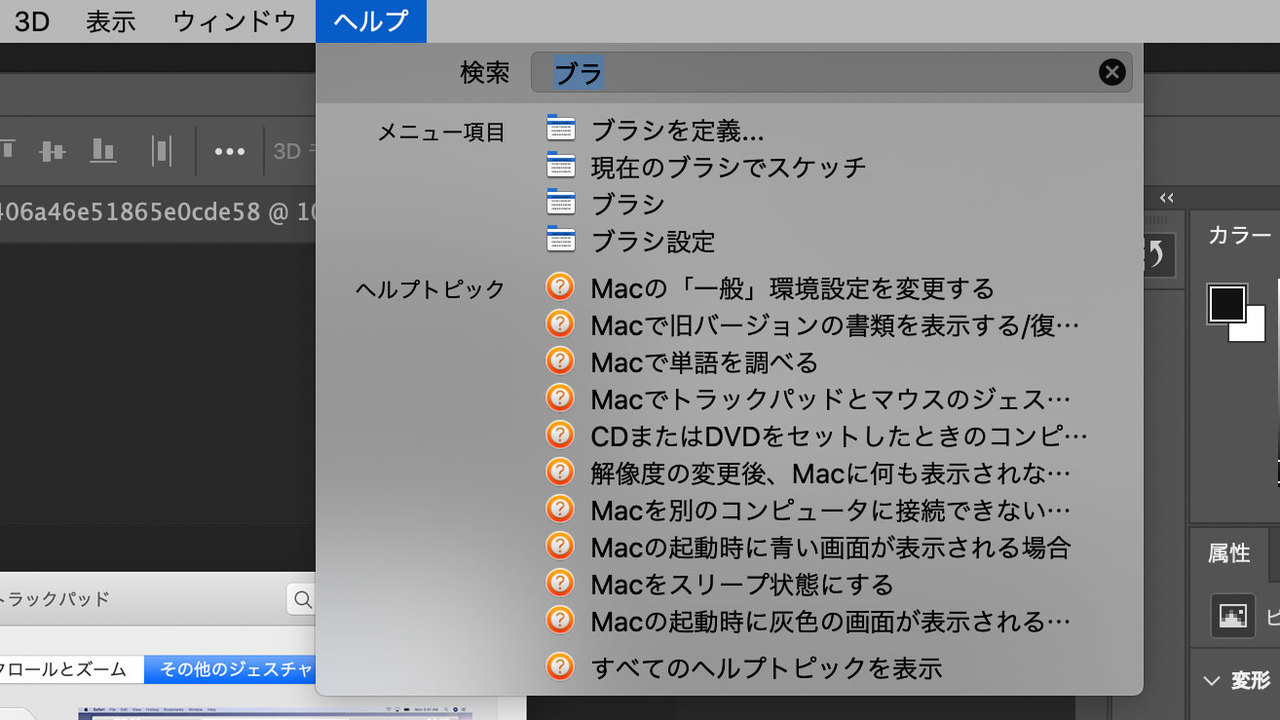This screenshot has width=1280, height=720.
Task: Expand the 変形 section chevron
Action: pos(1212,681)
